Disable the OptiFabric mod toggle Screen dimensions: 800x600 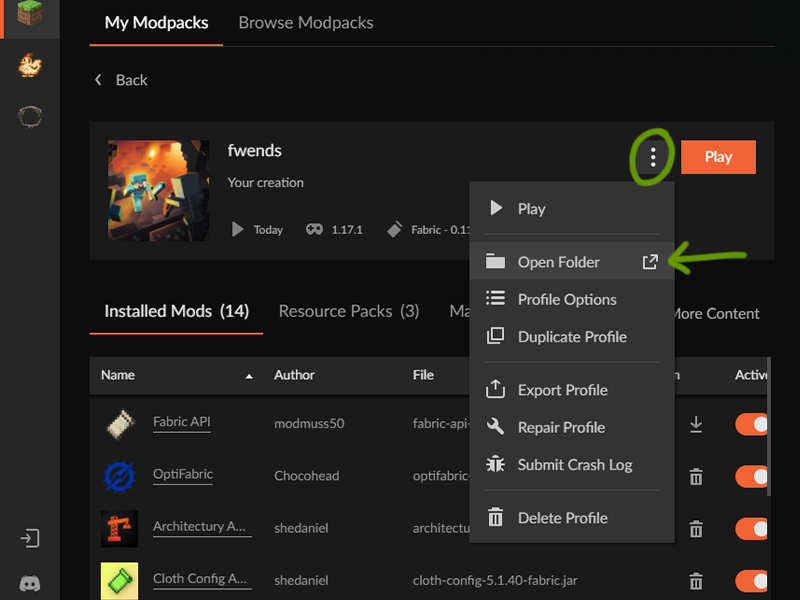[x=753, y=476]
